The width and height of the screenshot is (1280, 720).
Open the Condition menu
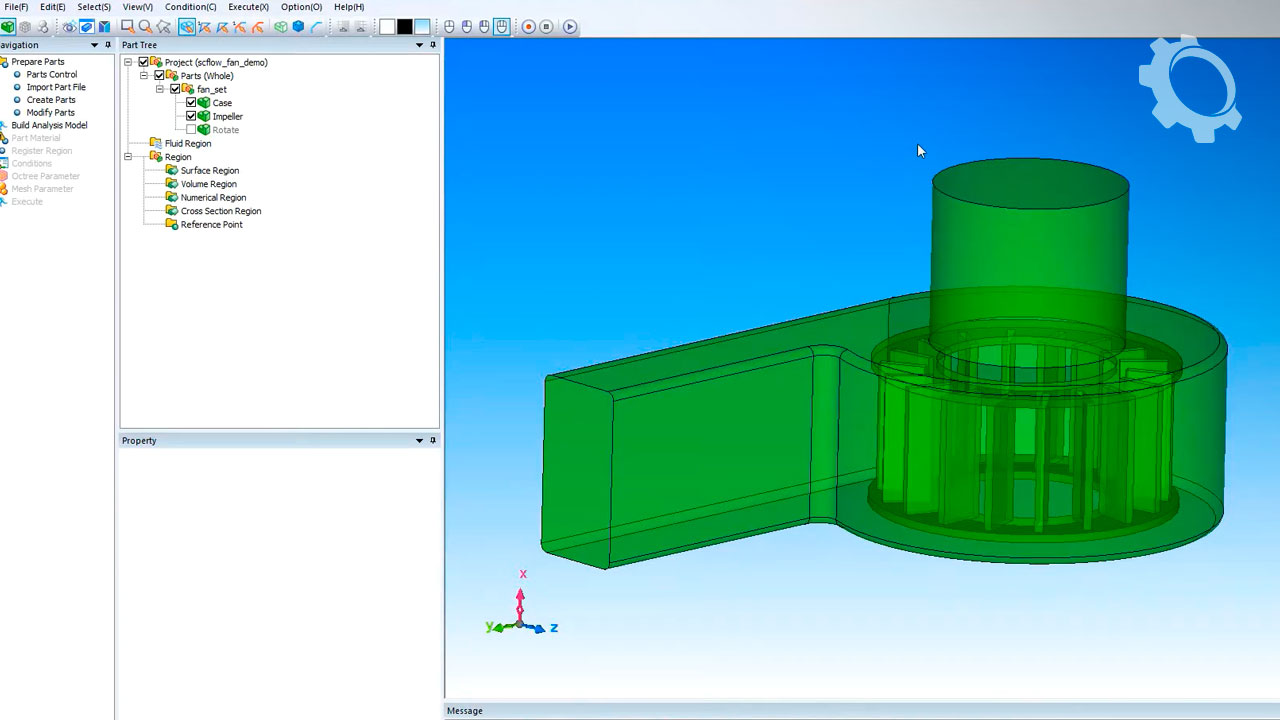[189, 7]
